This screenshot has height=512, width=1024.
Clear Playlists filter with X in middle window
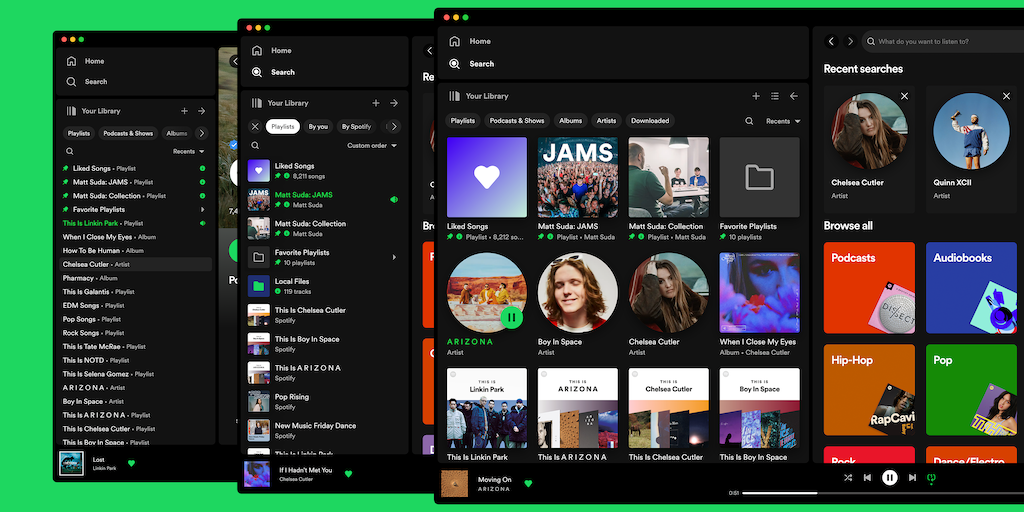tap(255, 127)
